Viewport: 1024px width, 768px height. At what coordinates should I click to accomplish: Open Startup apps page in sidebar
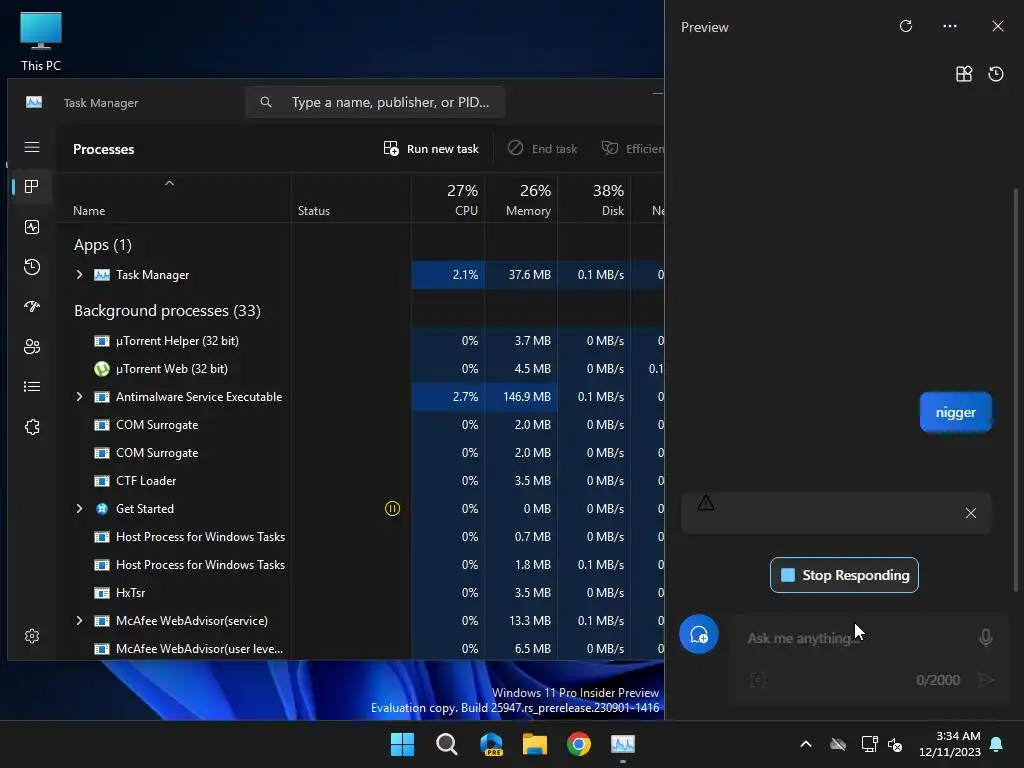coord(31,306)
